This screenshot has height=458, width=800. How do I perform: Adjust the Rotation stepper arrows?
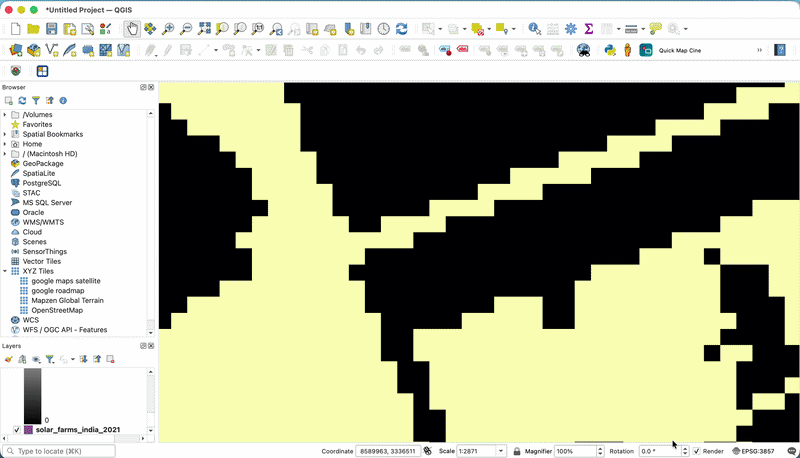coord(685,451)
